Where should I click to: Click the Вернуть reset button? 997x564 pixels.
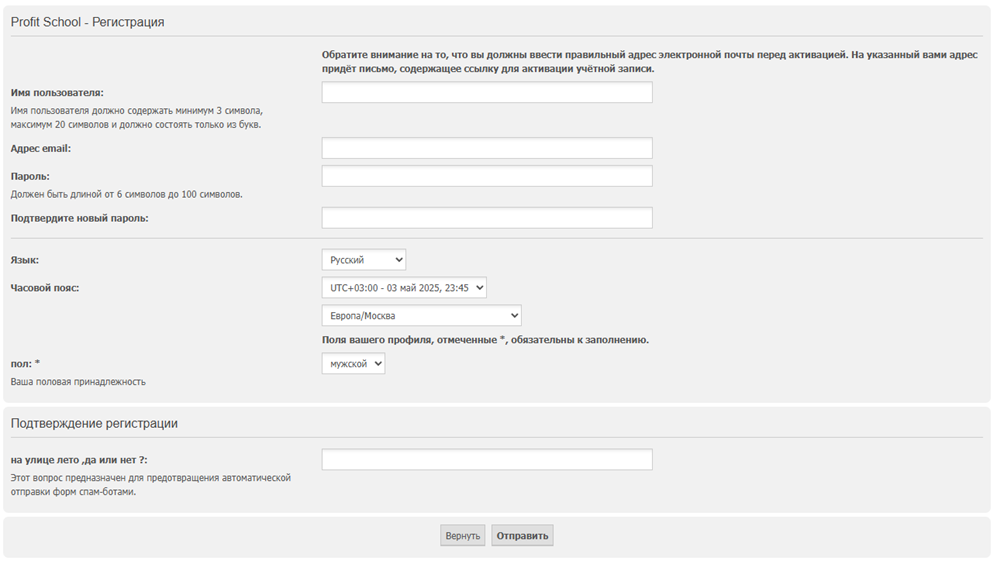(463, 535)
